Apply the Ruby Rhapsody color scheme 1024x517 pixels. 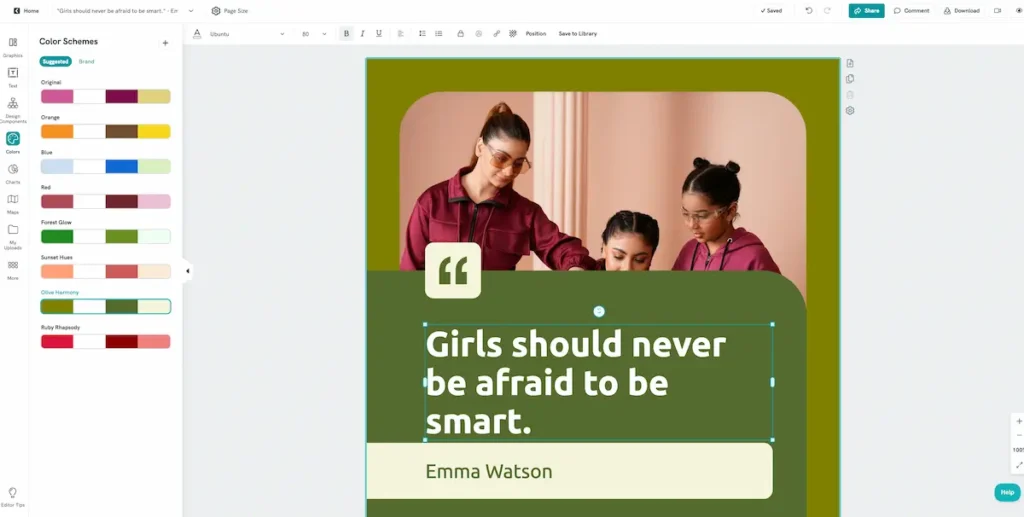point(106,341)
